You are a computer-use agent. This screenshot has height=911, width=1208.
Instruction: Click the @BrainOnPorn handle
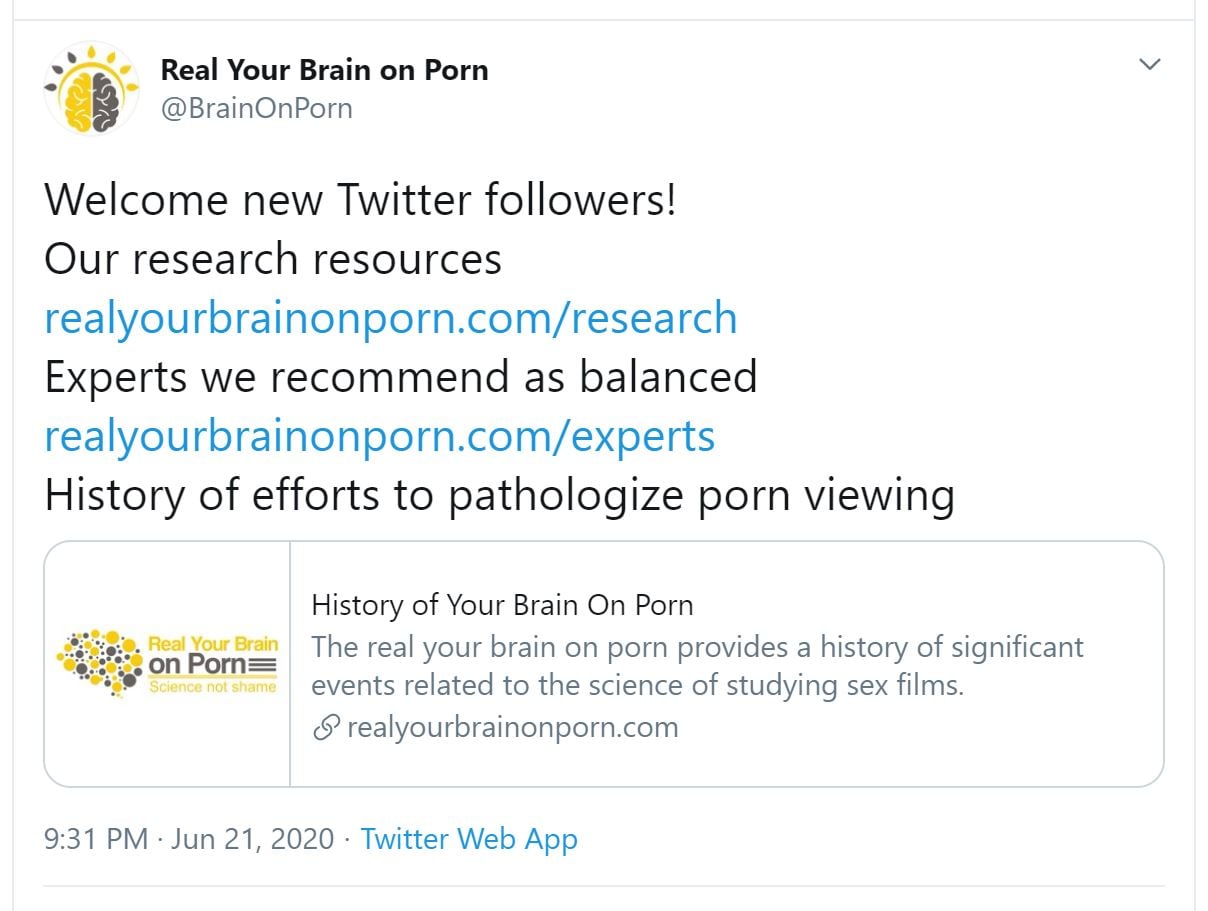[256, 107]
